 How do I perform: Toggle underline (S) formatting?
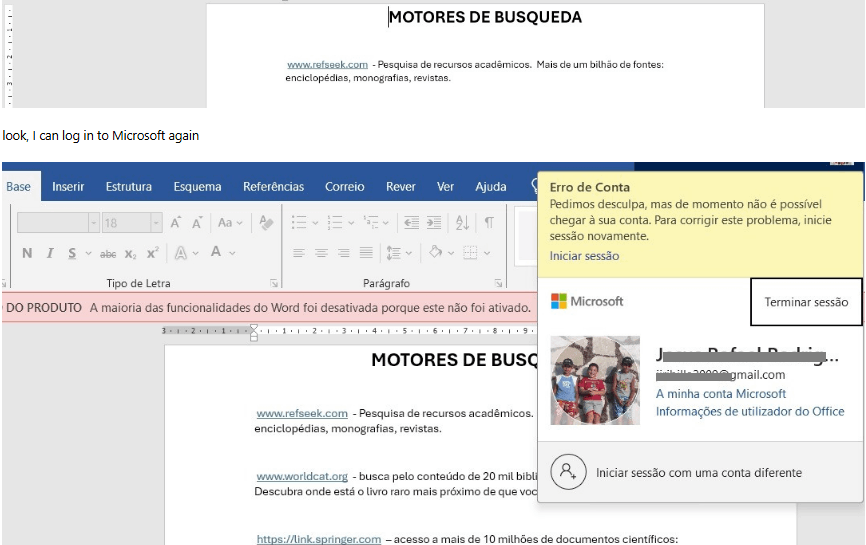click(x=72, y=253)
